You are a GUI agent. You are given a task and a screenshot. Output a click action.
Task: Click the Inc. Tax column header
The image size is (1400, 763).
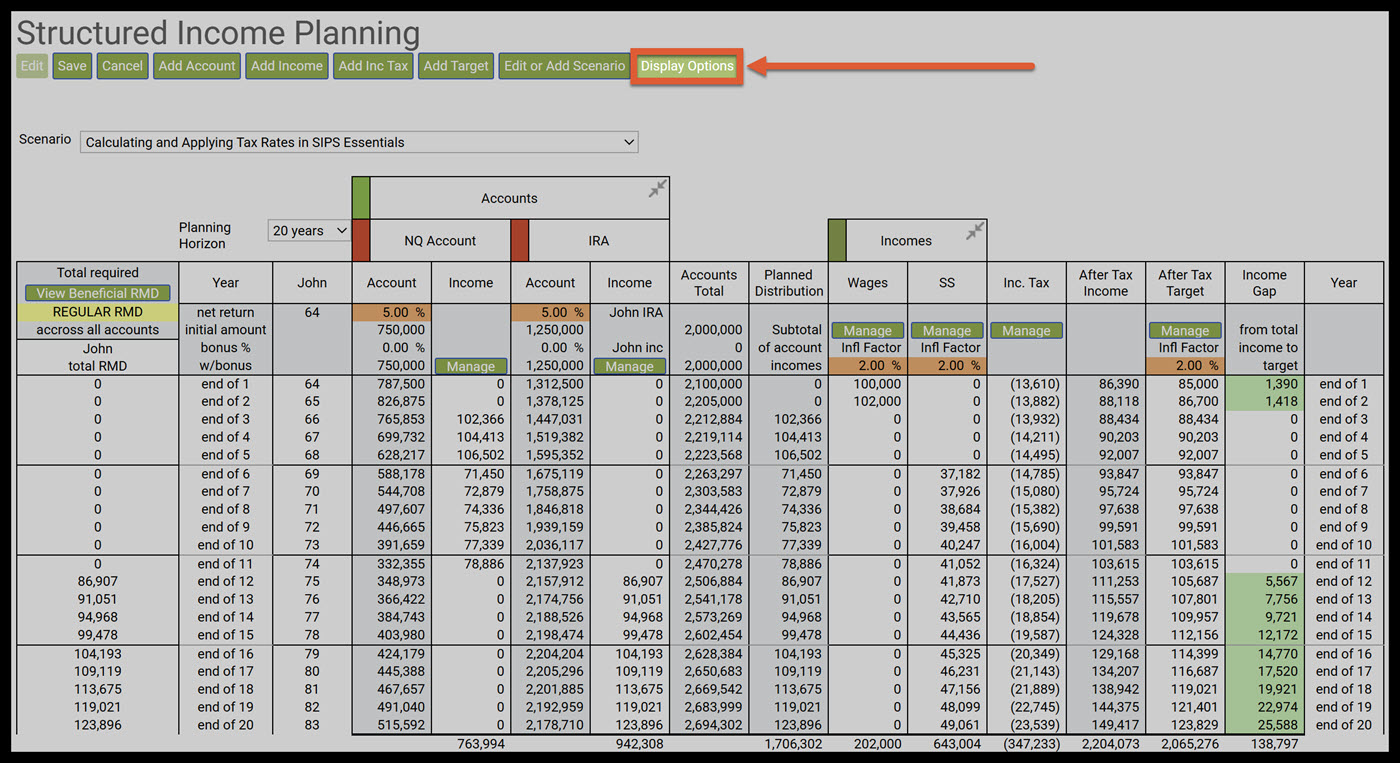pos(1027,283)
